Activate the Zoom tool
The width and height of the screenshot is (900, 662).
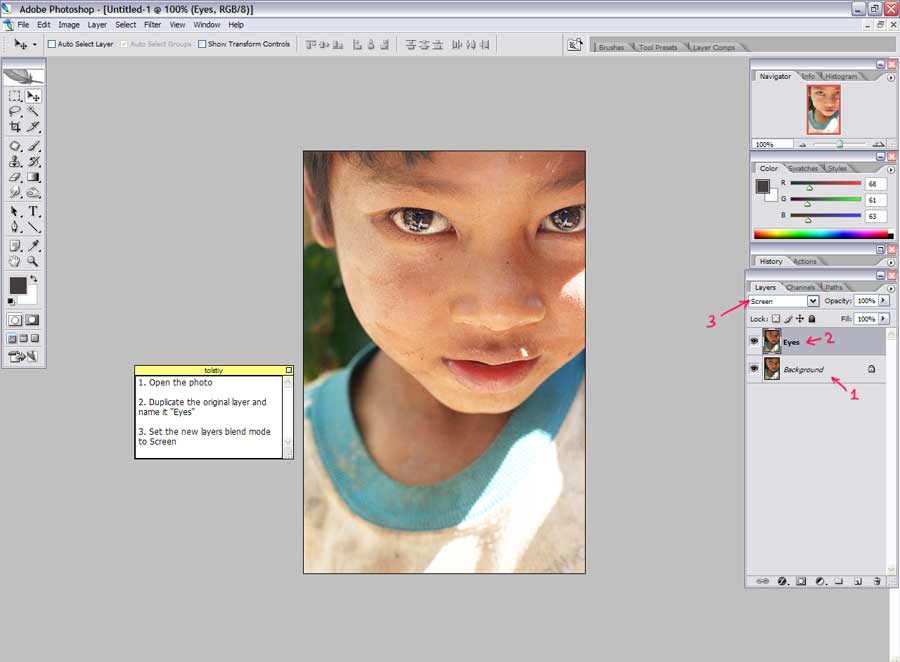coord(33,261)
